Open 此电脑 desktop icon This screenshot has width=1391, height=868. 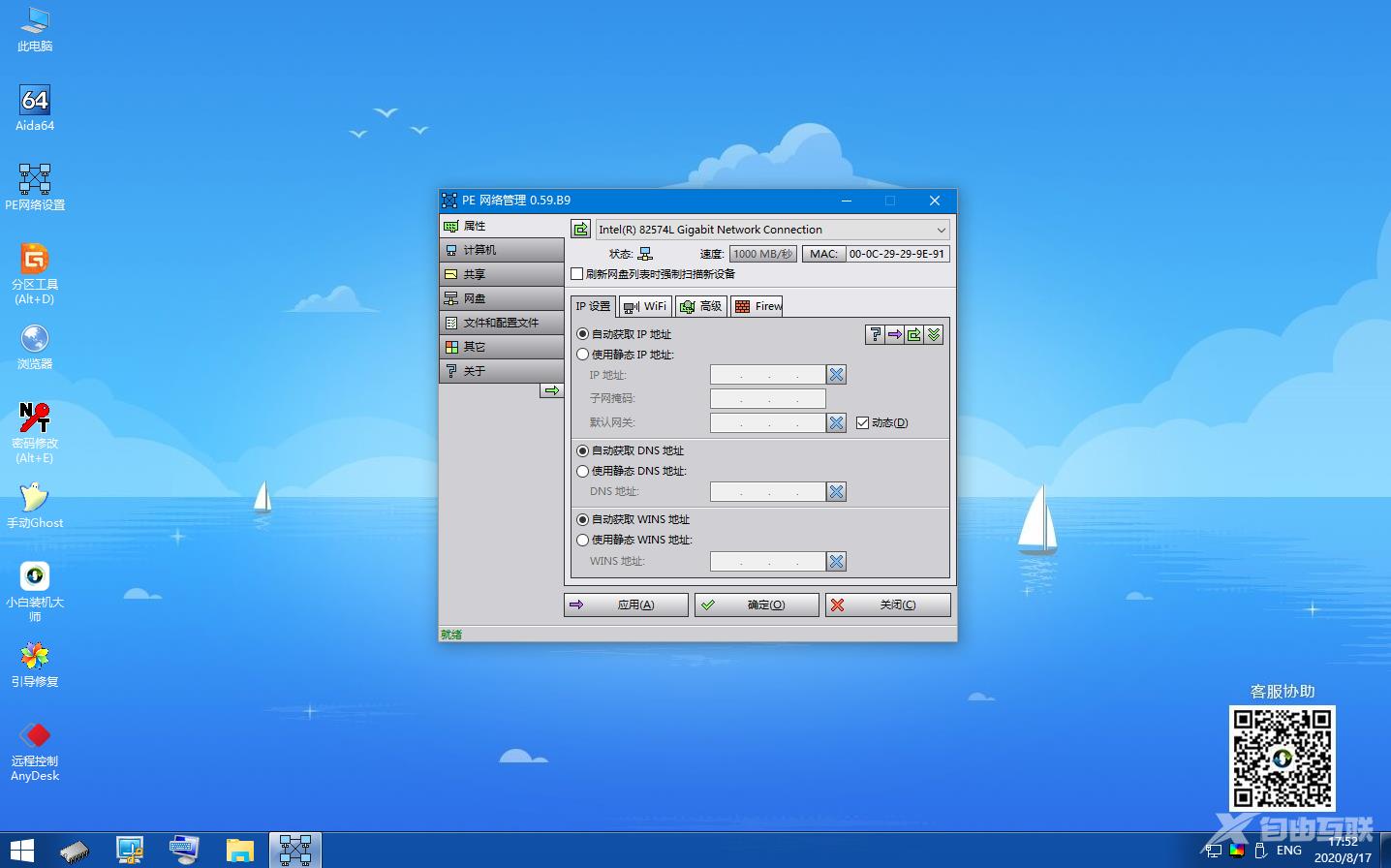(35, 29)
